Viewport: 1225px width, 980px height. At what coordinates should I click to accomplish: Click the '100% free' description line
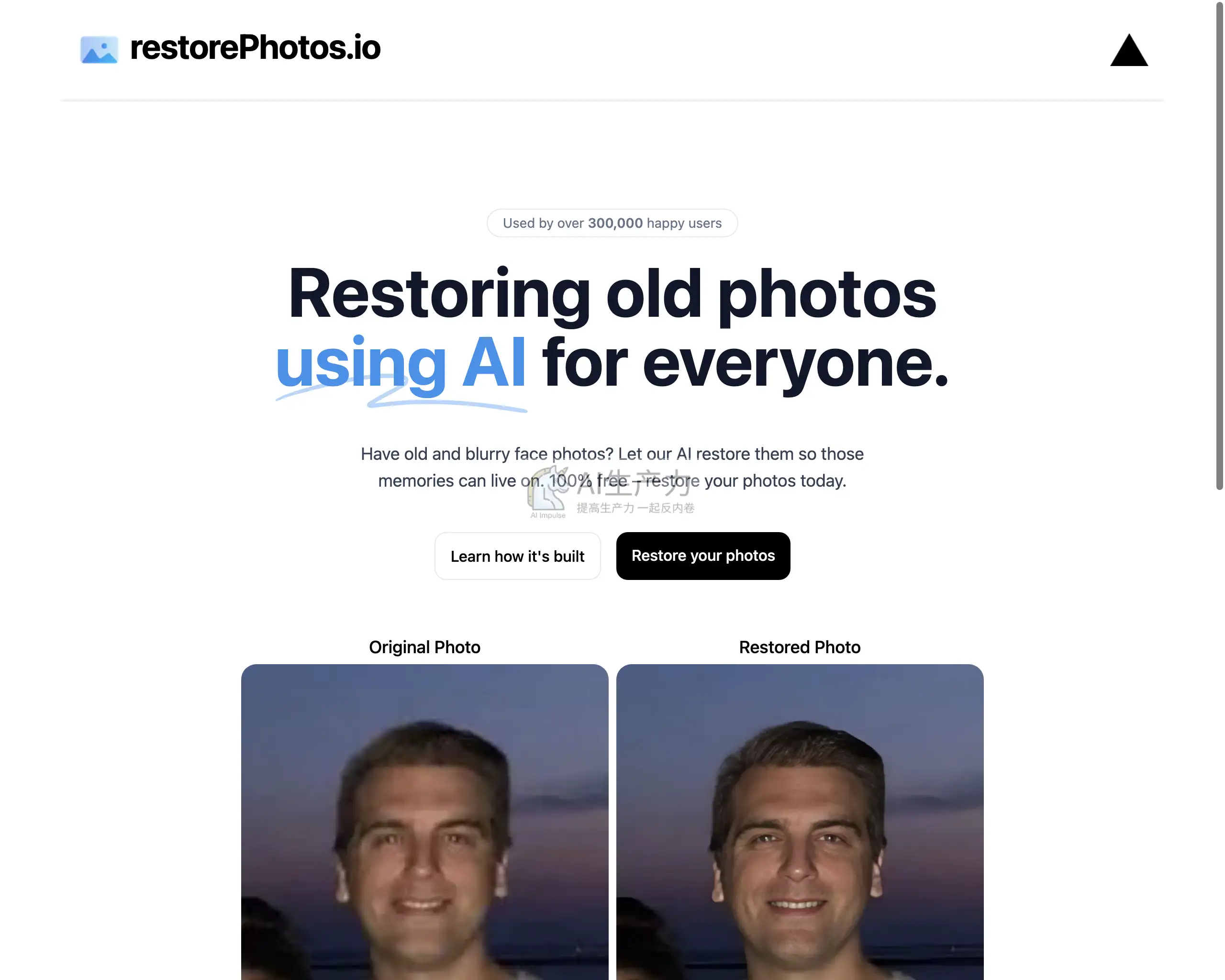(612, 480)
